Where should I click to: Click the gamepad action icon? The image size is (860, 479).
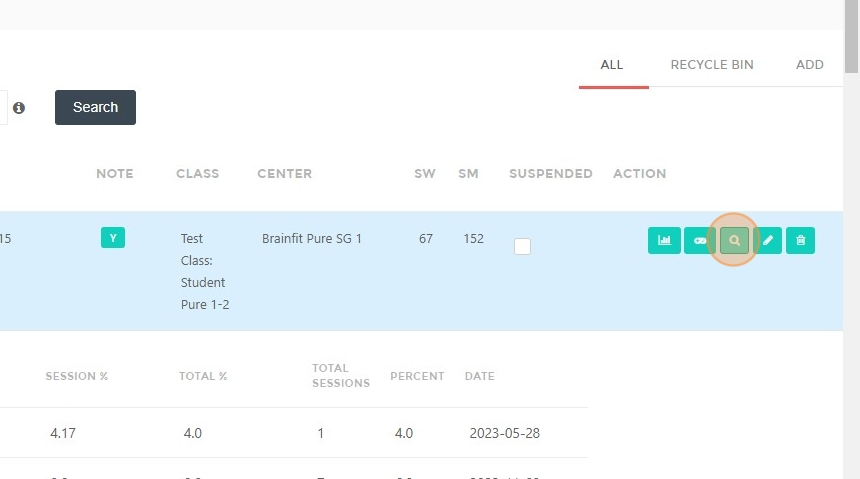tap(699, 240)
